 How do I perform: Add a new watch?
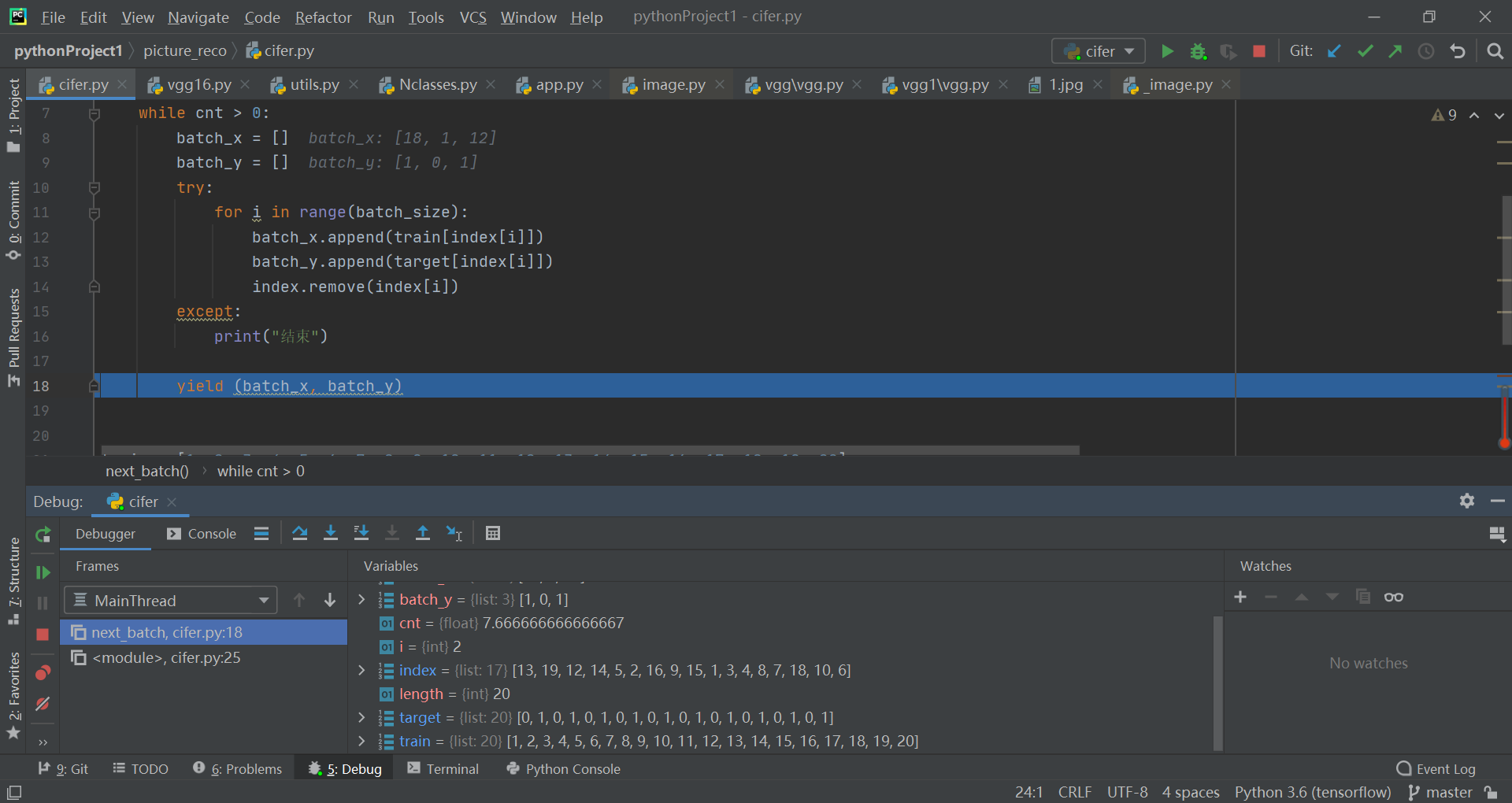click(1240, 597)
